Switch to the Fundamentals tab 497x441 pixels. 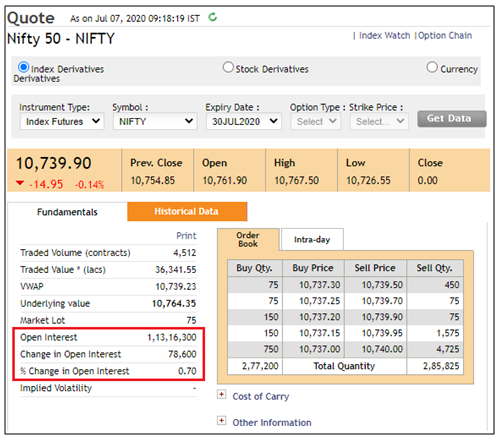tap(67, 212)
